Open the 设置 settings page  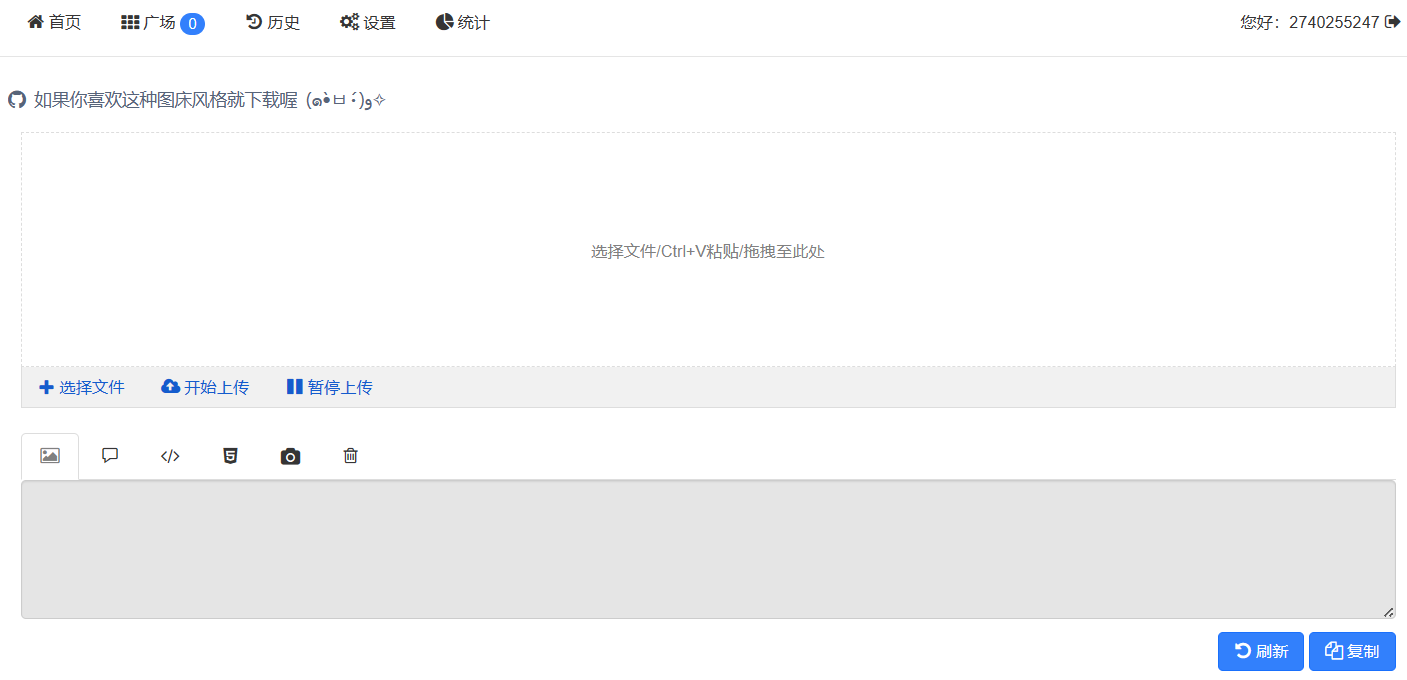[x=368, y=22]
